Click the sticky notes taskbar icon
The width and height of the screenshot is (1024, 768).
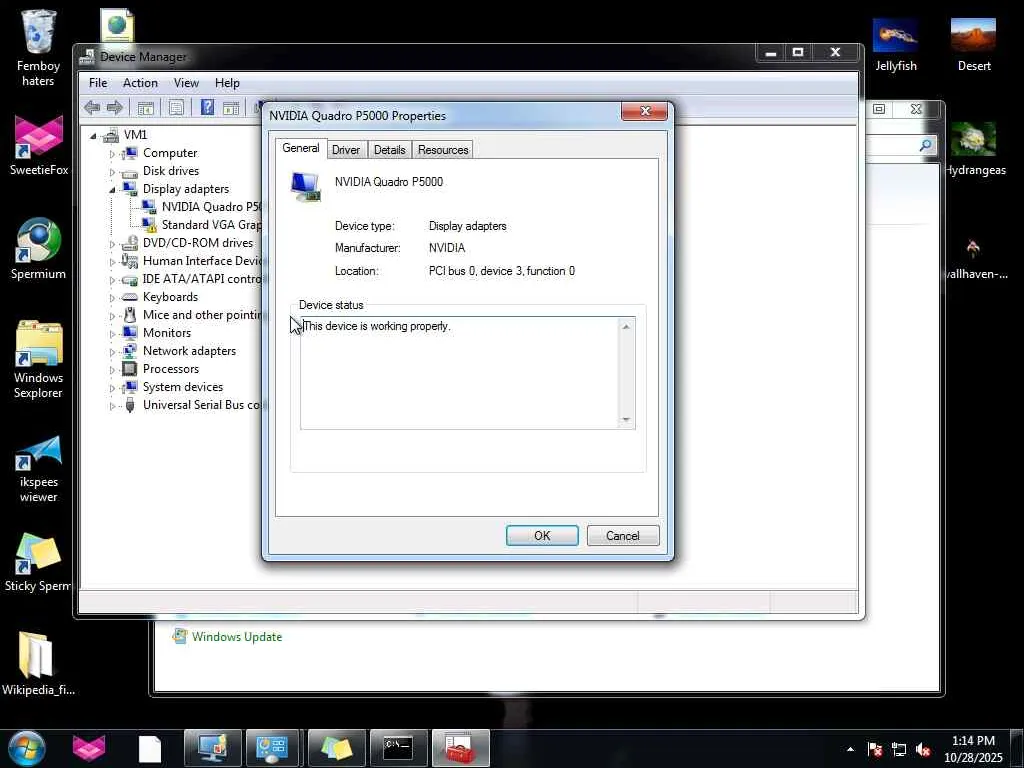click(x=336, y=748)
